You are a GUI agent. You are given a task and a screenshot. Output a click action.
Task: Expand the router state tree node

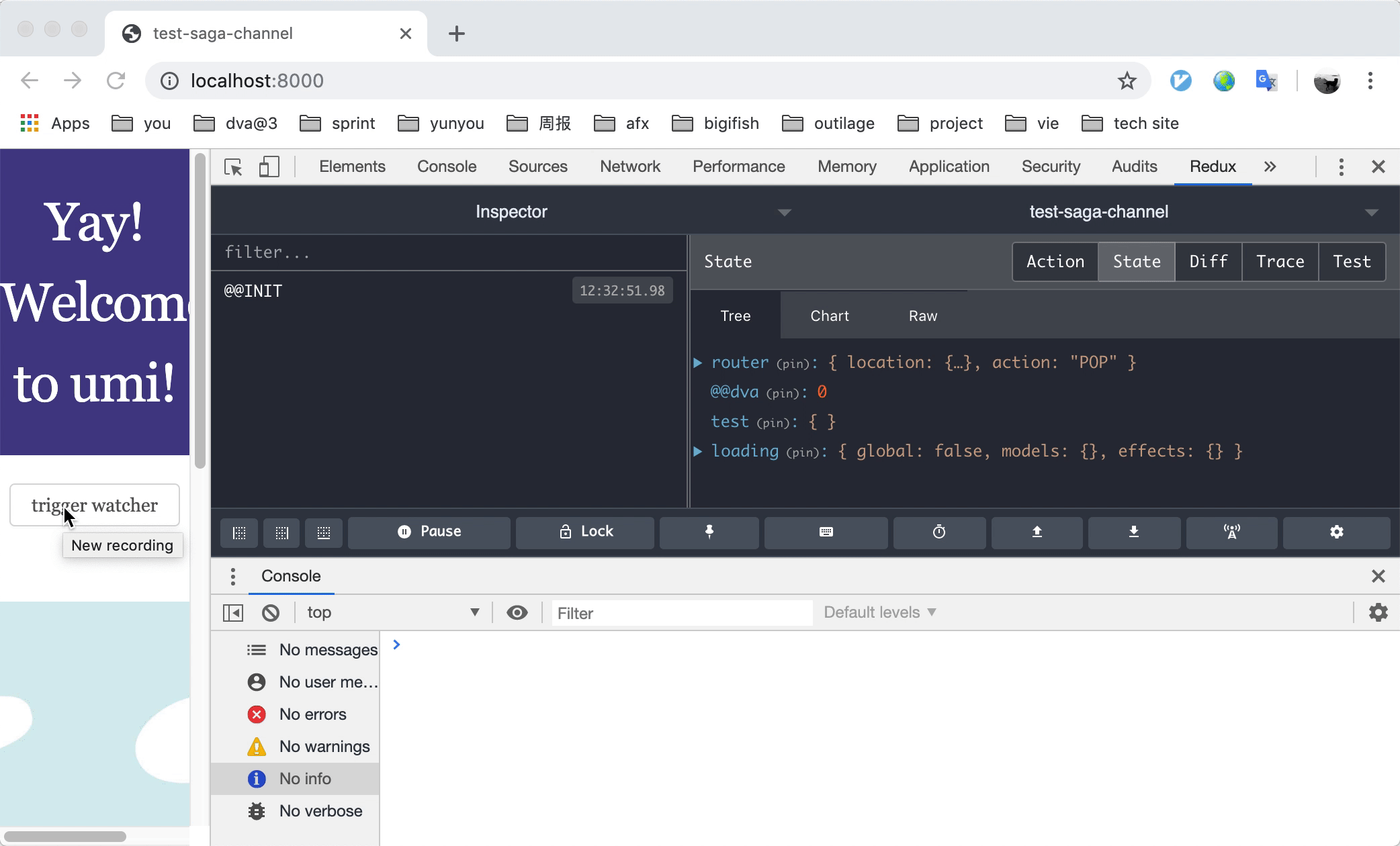click(x=698, y=363)
